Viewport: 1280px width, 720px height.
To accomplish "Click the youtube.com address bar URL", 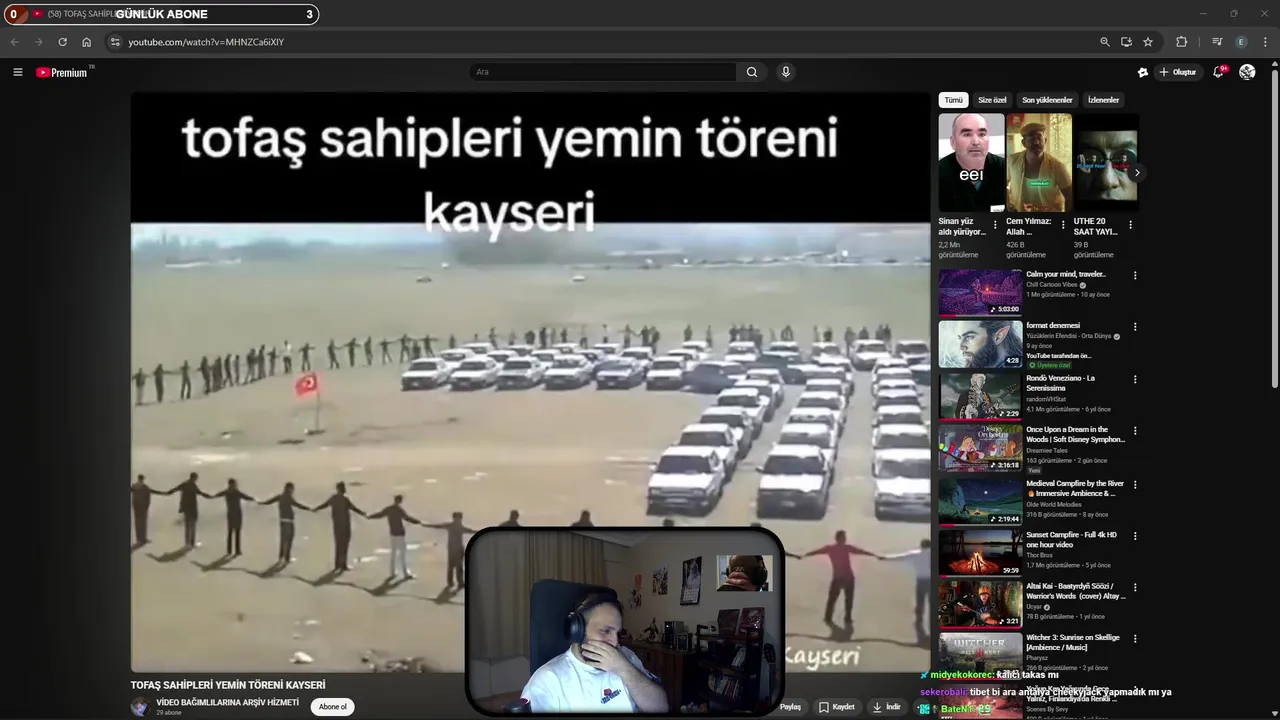I will [x=206, y=42].
